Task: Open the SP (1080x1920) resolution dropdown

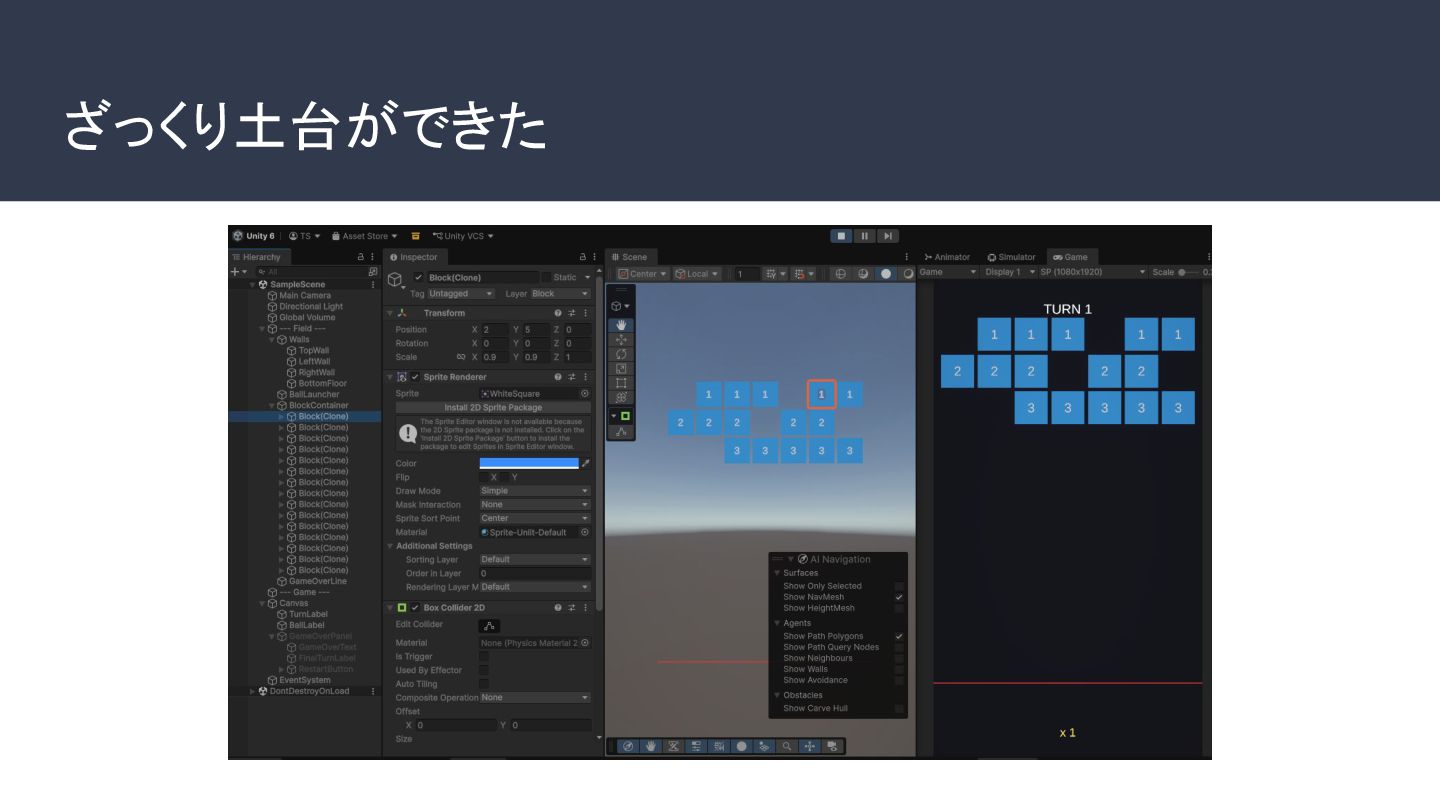Action: click(x=1091, y=272)
